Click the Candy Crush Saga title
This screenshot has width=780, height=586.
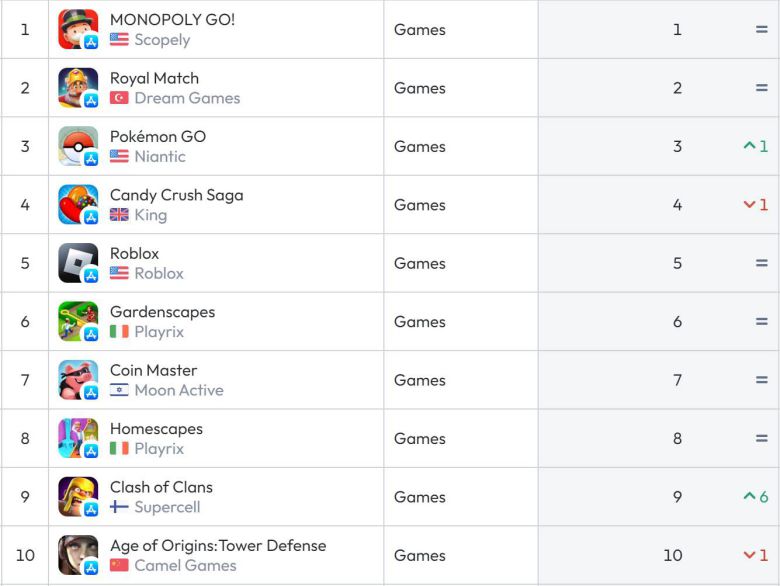pyautogui.click(x=176, y=195)
